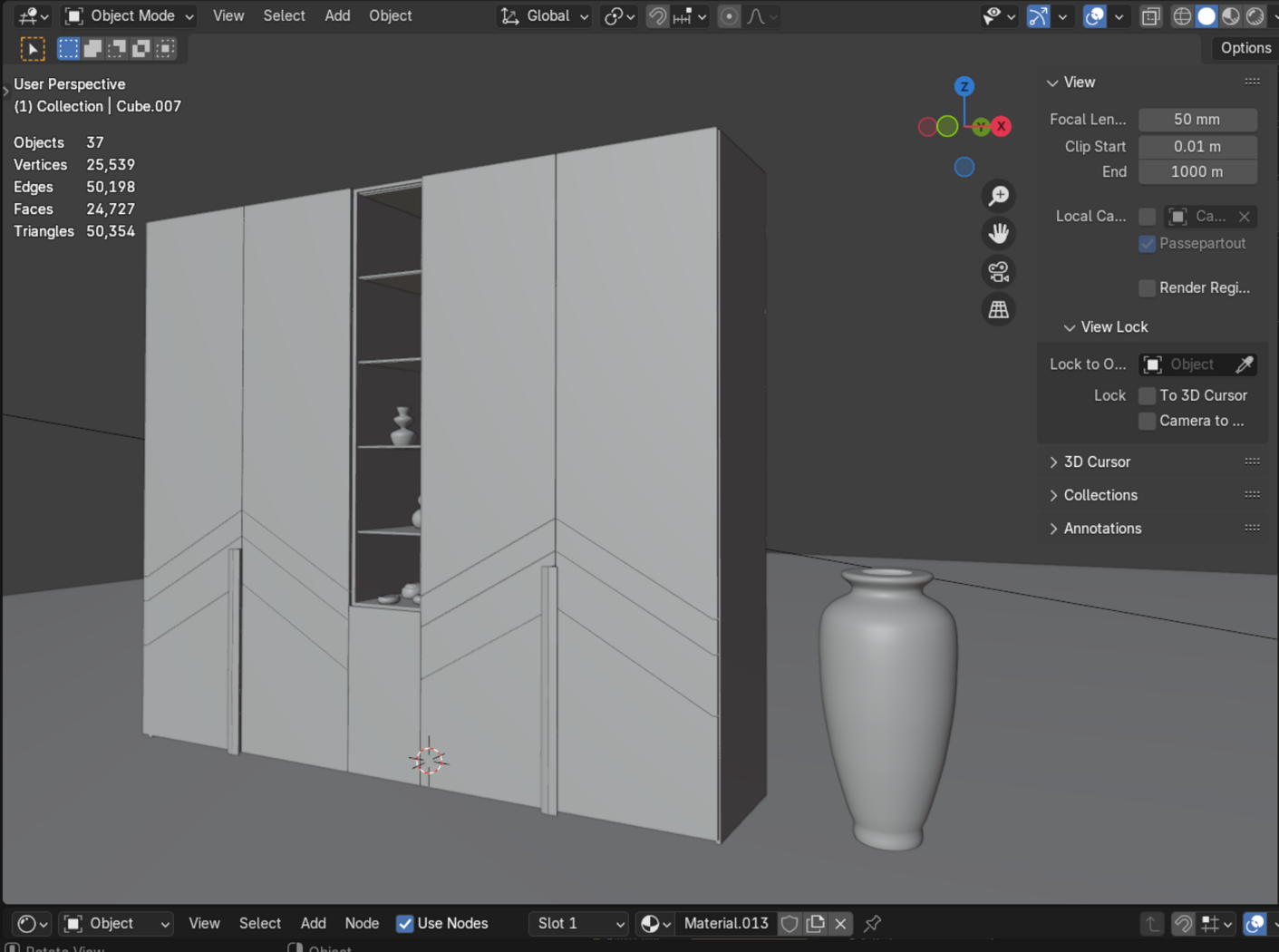1279x952 pixels.
Task: Open the 3D viewport editor type dropdown
Action: pyautogui.click(x=34, y=16)
